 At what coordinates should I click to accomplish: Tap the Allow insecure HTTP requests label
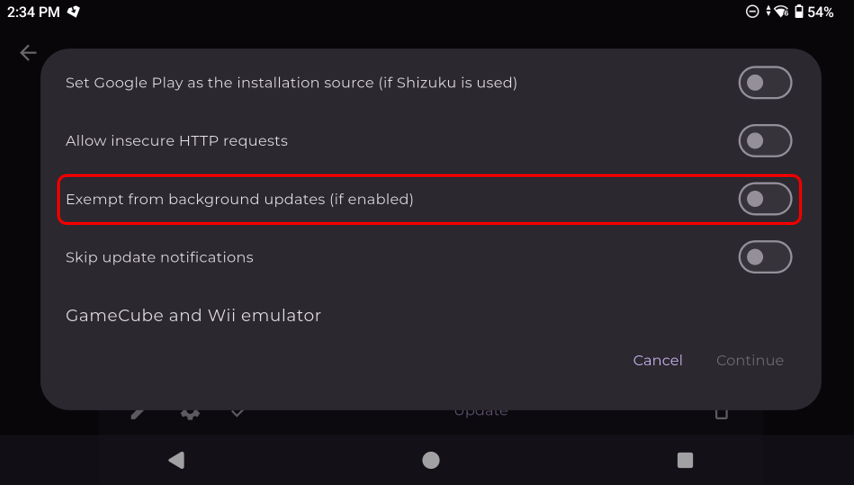[176, 141]
